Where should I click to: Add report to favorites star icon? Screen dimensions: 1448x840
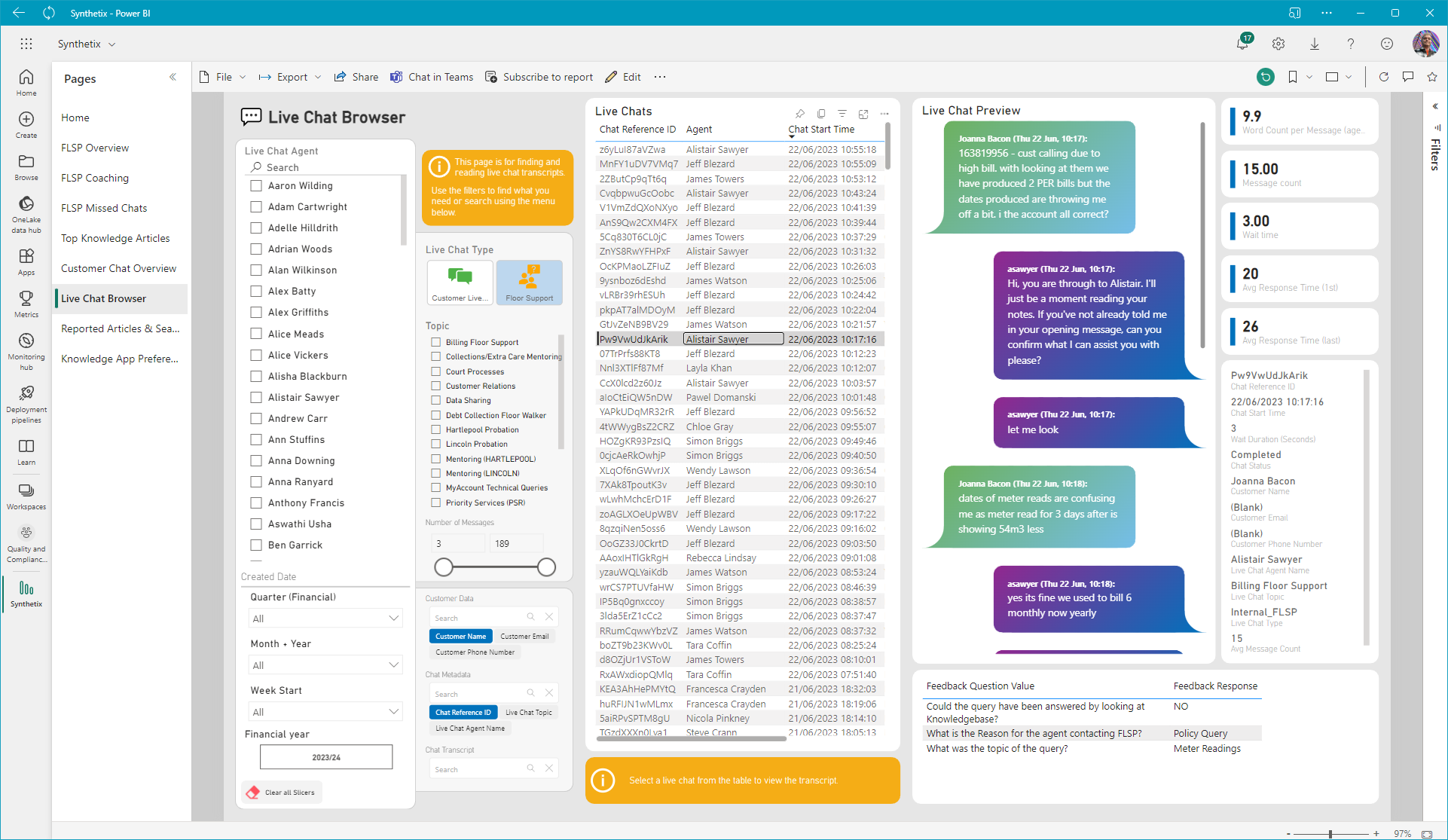1432,77
